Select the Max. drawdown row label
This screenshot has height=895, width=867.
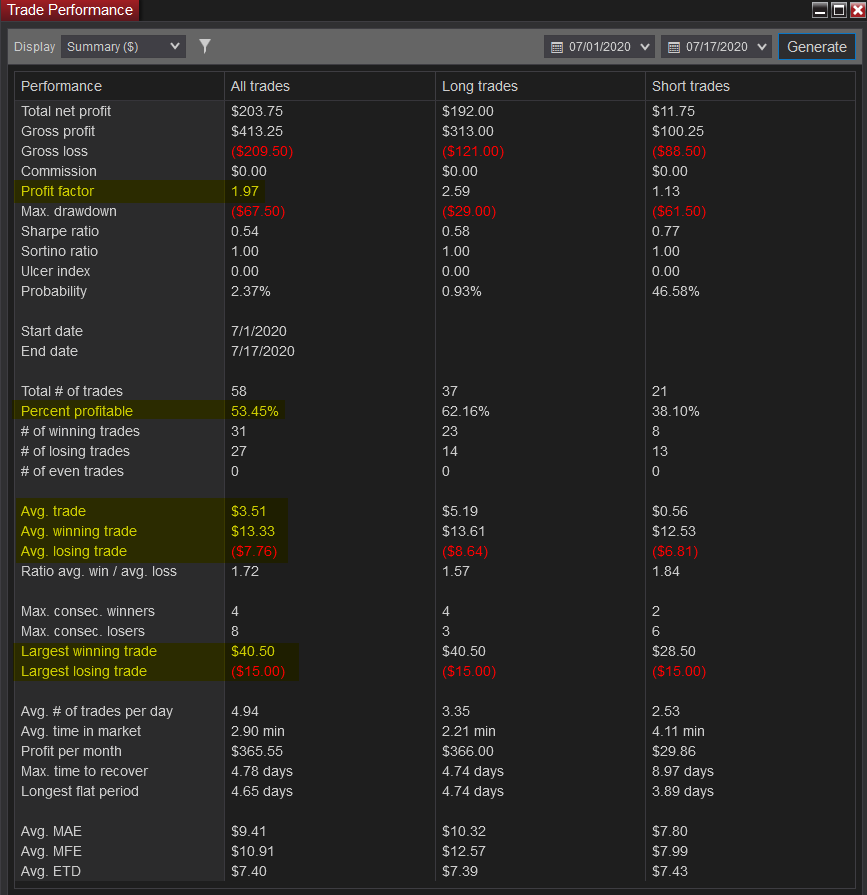68,211
